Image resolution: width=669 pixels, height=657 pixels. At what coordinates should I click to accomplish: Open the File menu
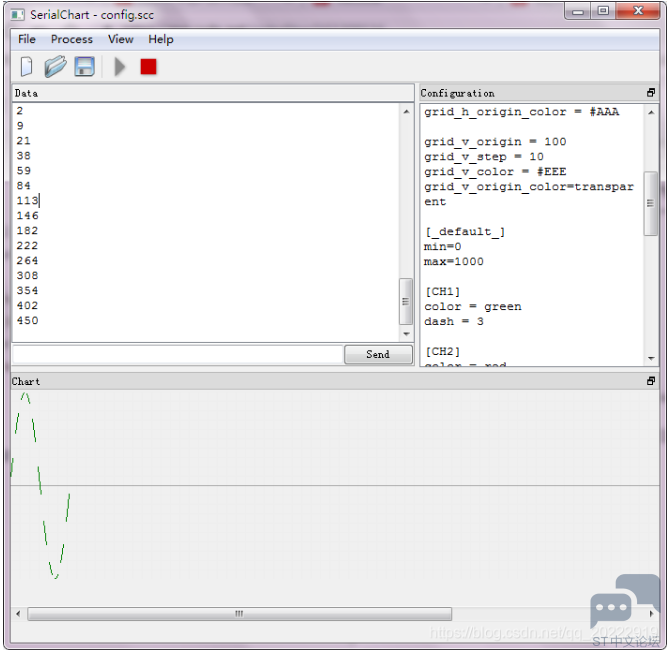(27, 39)
